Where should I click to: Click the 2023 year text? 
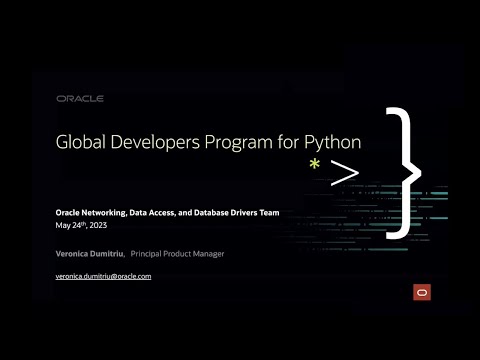98,225
